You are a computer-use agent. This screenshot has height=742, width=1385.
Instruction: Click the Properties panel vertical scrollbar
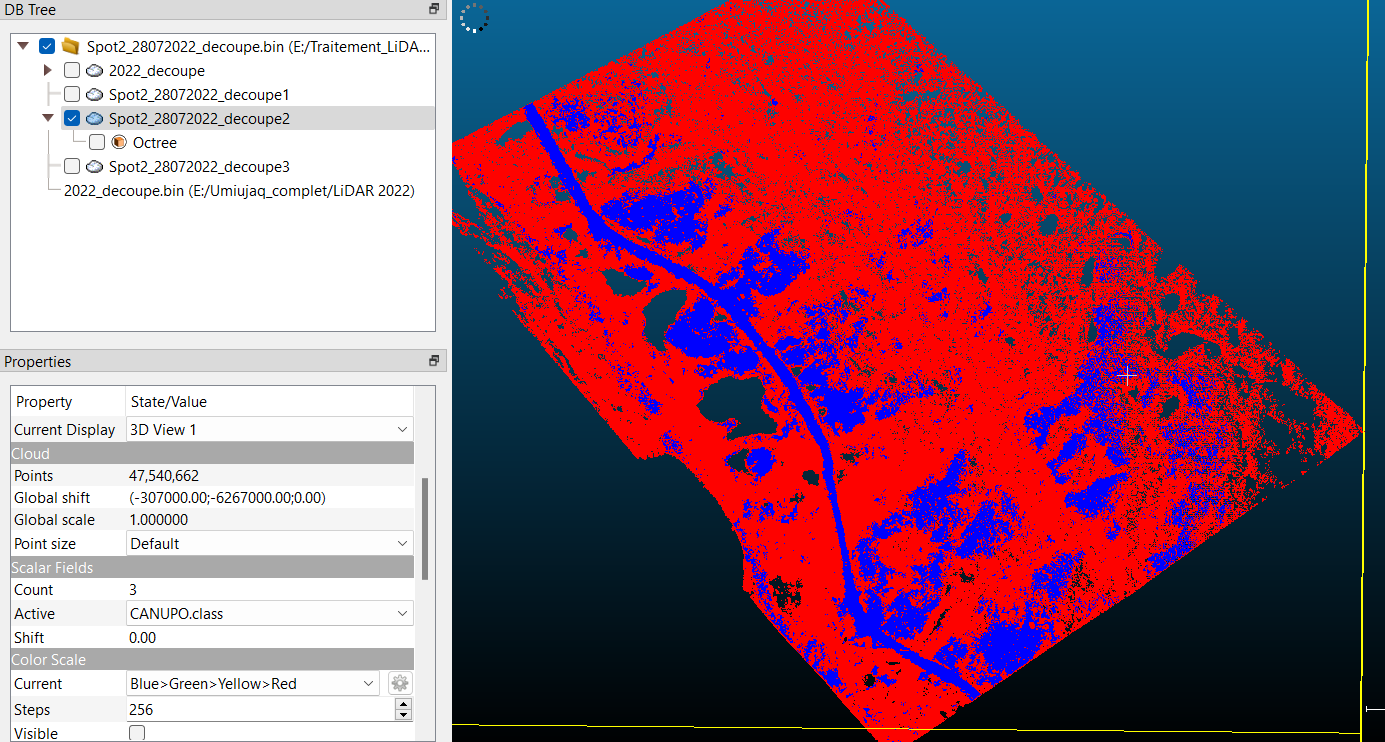click(x=425, y=528)
